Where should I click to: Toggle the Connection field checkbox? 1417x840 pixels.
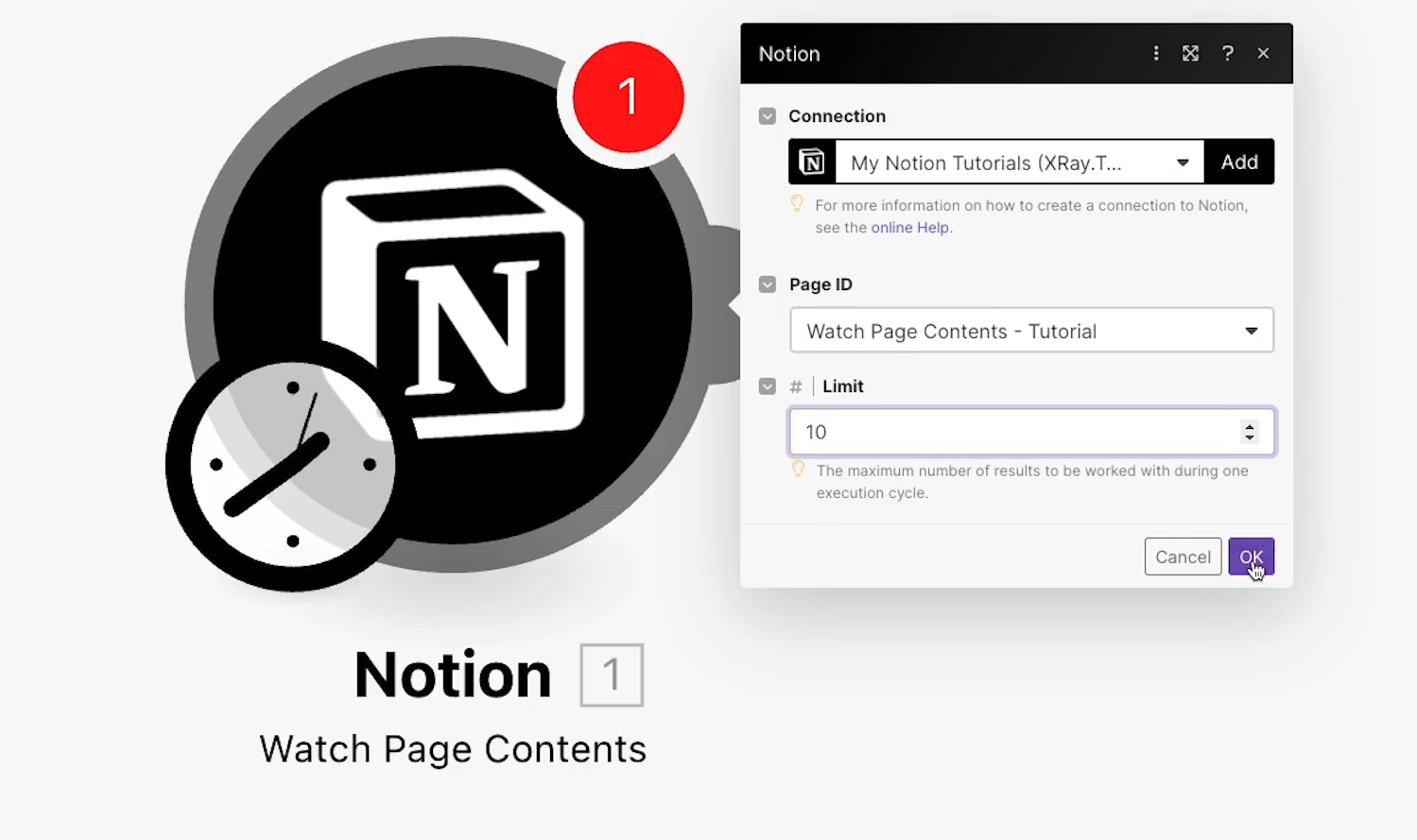click(x=768, y=116)
